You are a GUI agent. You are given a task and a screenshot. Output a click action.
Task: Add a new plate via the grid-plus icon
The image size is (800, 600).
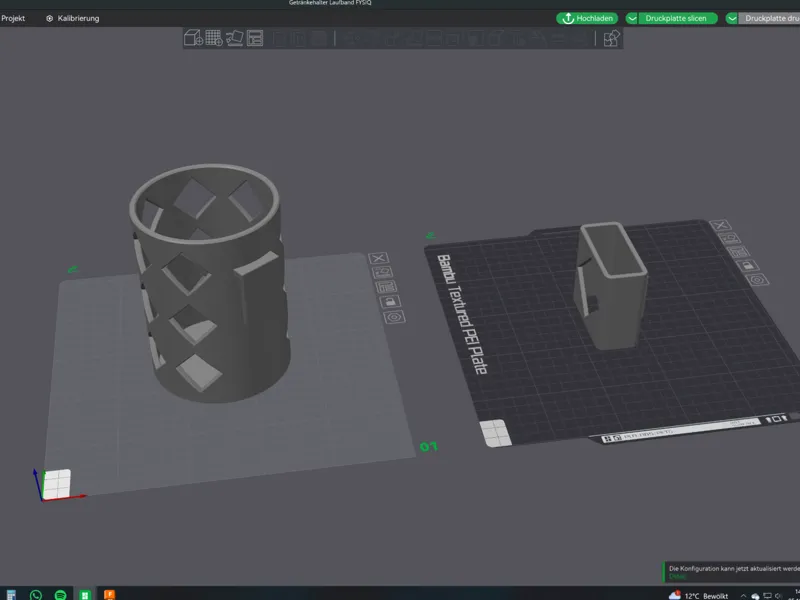coord(214,38)
